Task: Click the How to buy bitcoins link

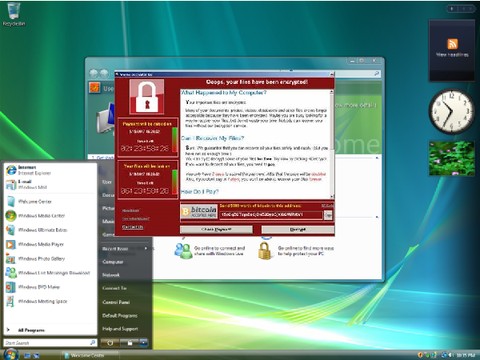Action: point(135,219)
